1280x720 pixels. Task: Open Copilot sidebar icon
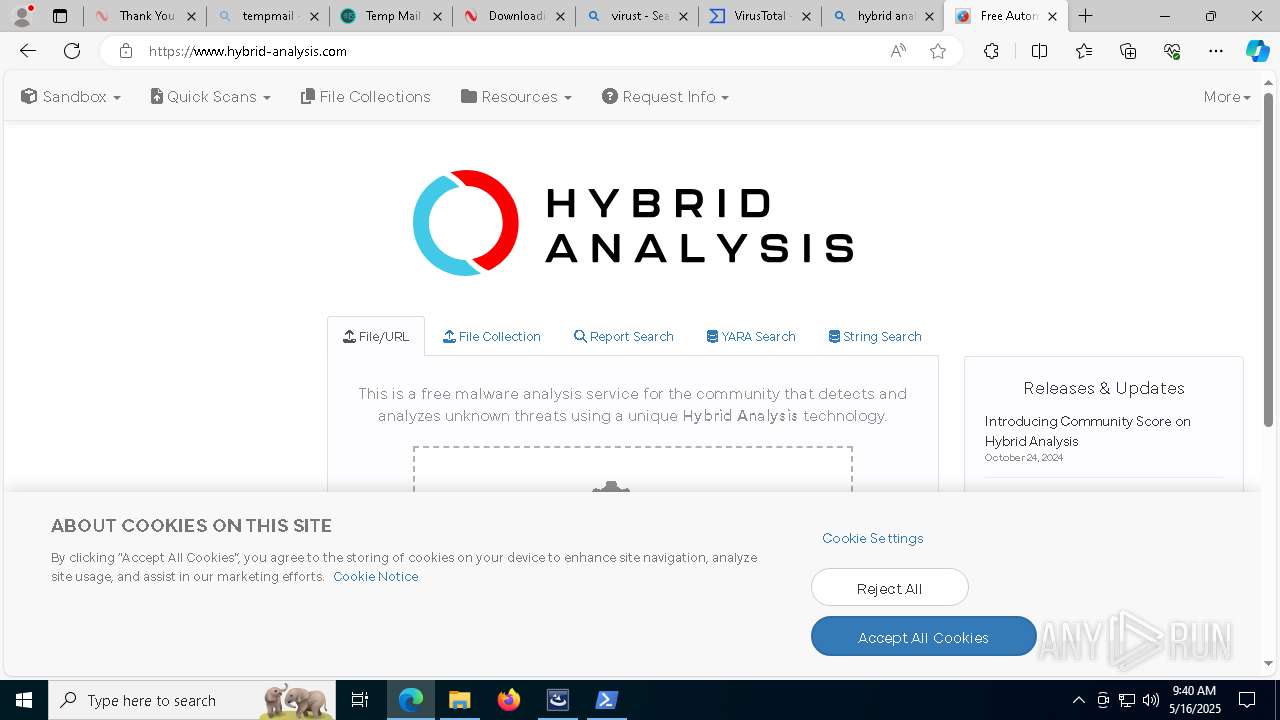point(1257,51)
